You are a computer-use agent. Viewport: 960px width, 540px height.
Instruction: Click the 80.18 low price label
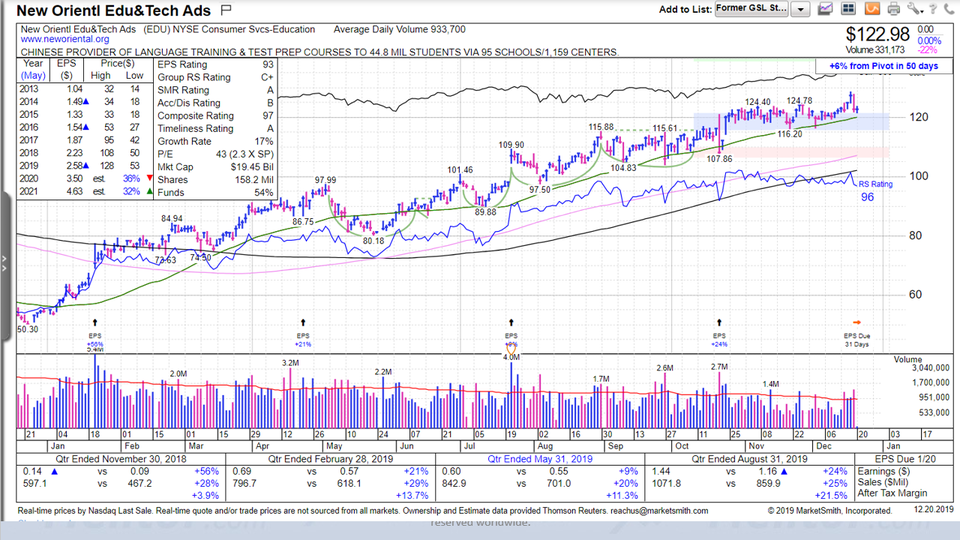tap(373, 241)
